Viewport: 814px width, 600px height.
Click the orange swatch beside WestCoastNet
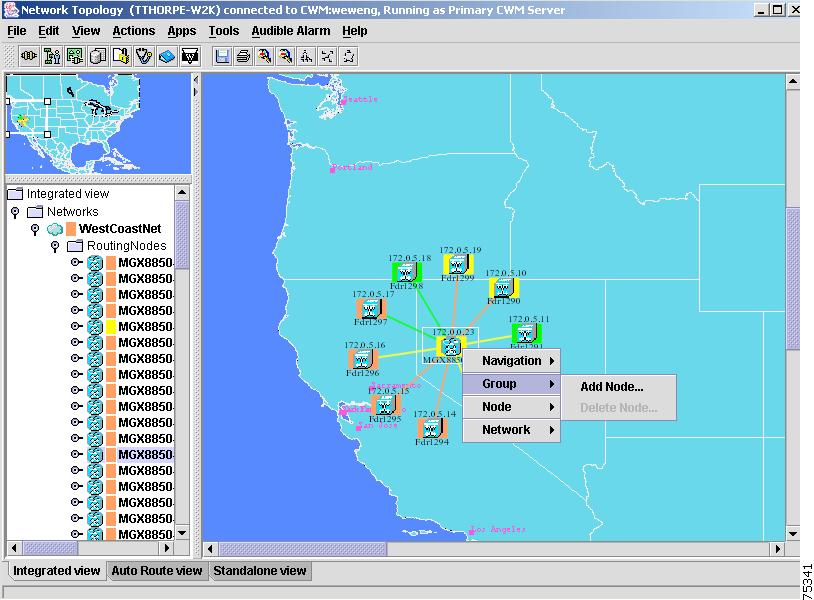pos(71,229)
